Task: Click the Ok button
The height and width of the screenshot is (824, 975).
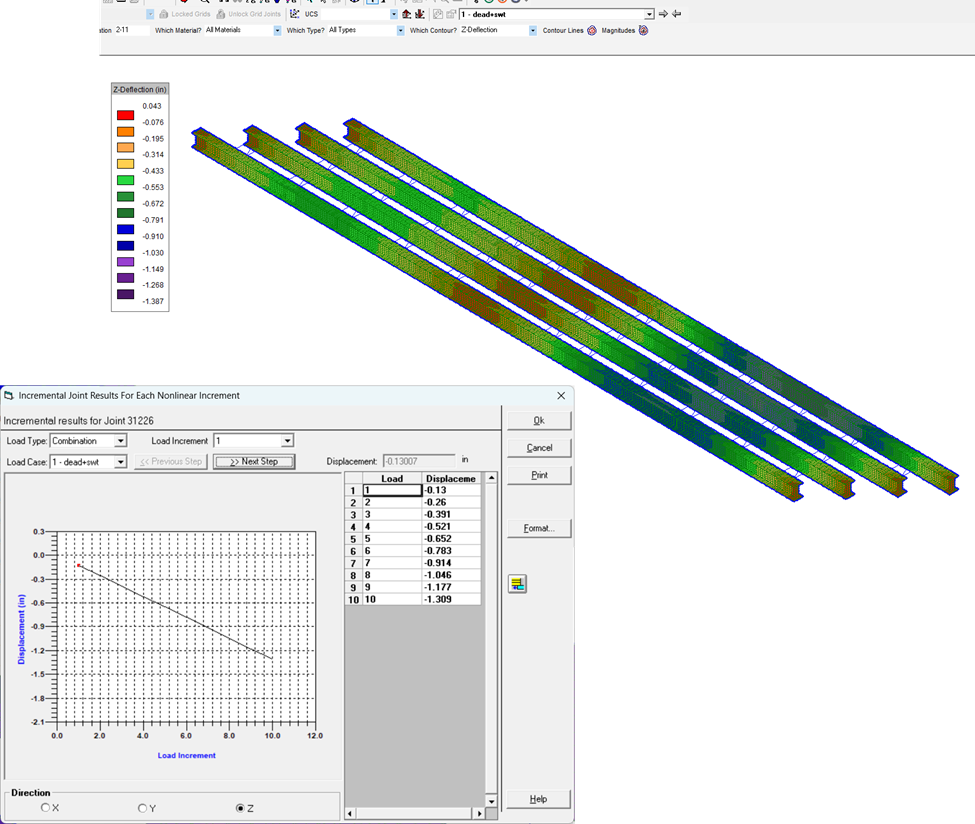Action: pyautogui.click(x=539, y=420)
